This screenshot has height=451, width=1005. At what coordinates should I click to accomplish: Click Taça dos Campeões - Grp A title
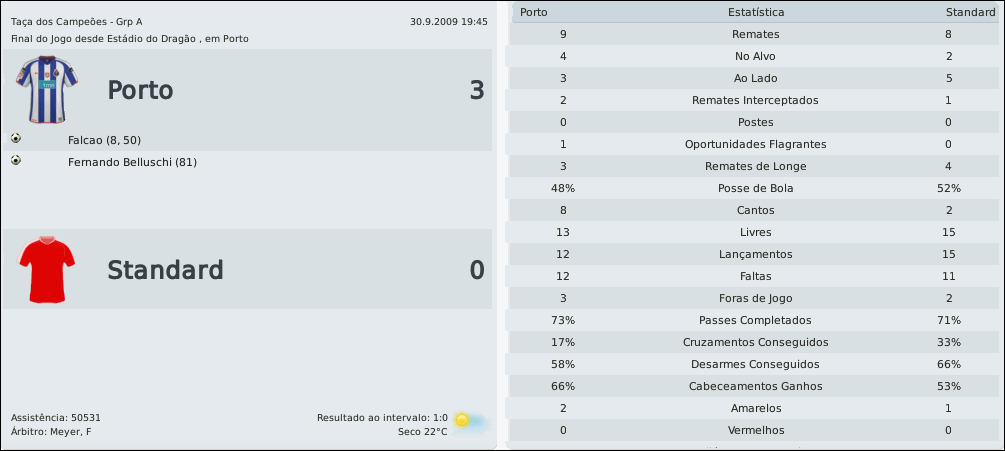(x=76, y=21)
